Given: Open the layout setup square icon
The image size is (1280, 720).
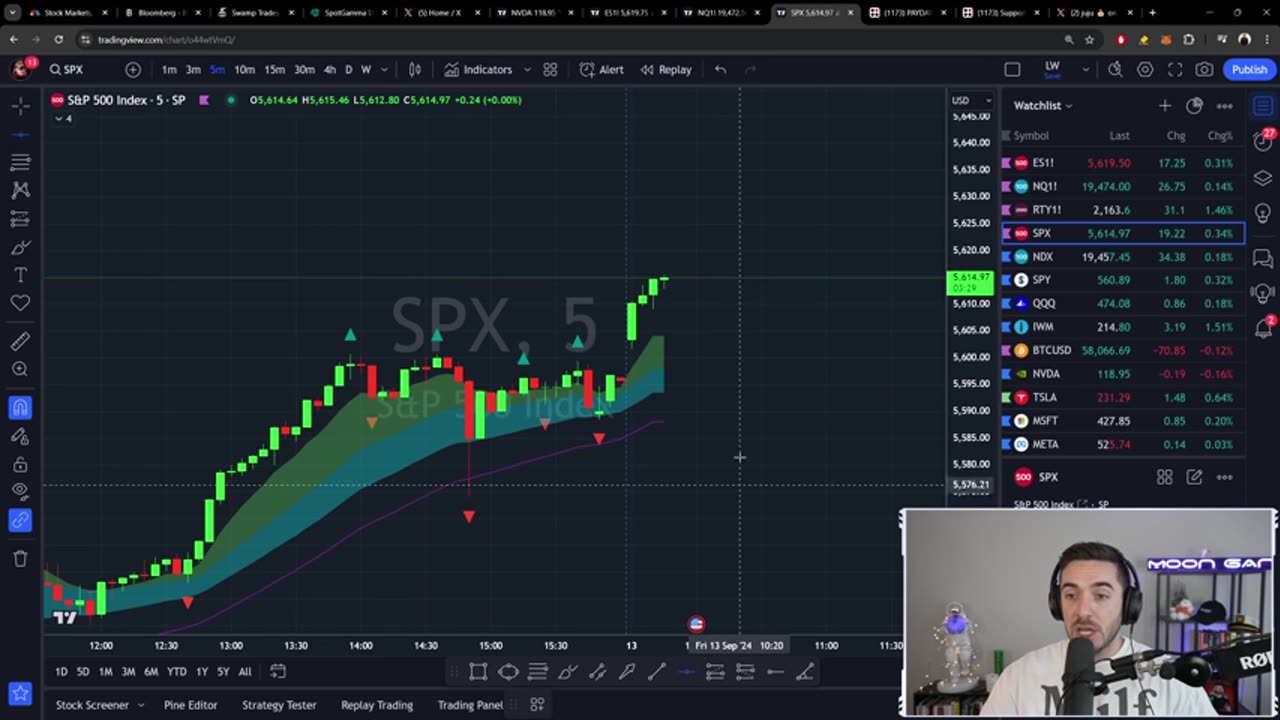Looking at the screenshot, I should point(1012,69).
